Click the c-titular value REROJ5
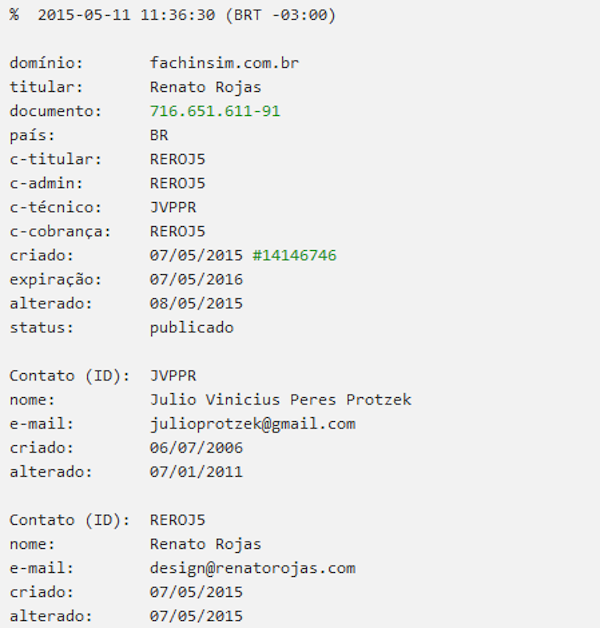Screen dimensions: 600x628 [177, 159]
